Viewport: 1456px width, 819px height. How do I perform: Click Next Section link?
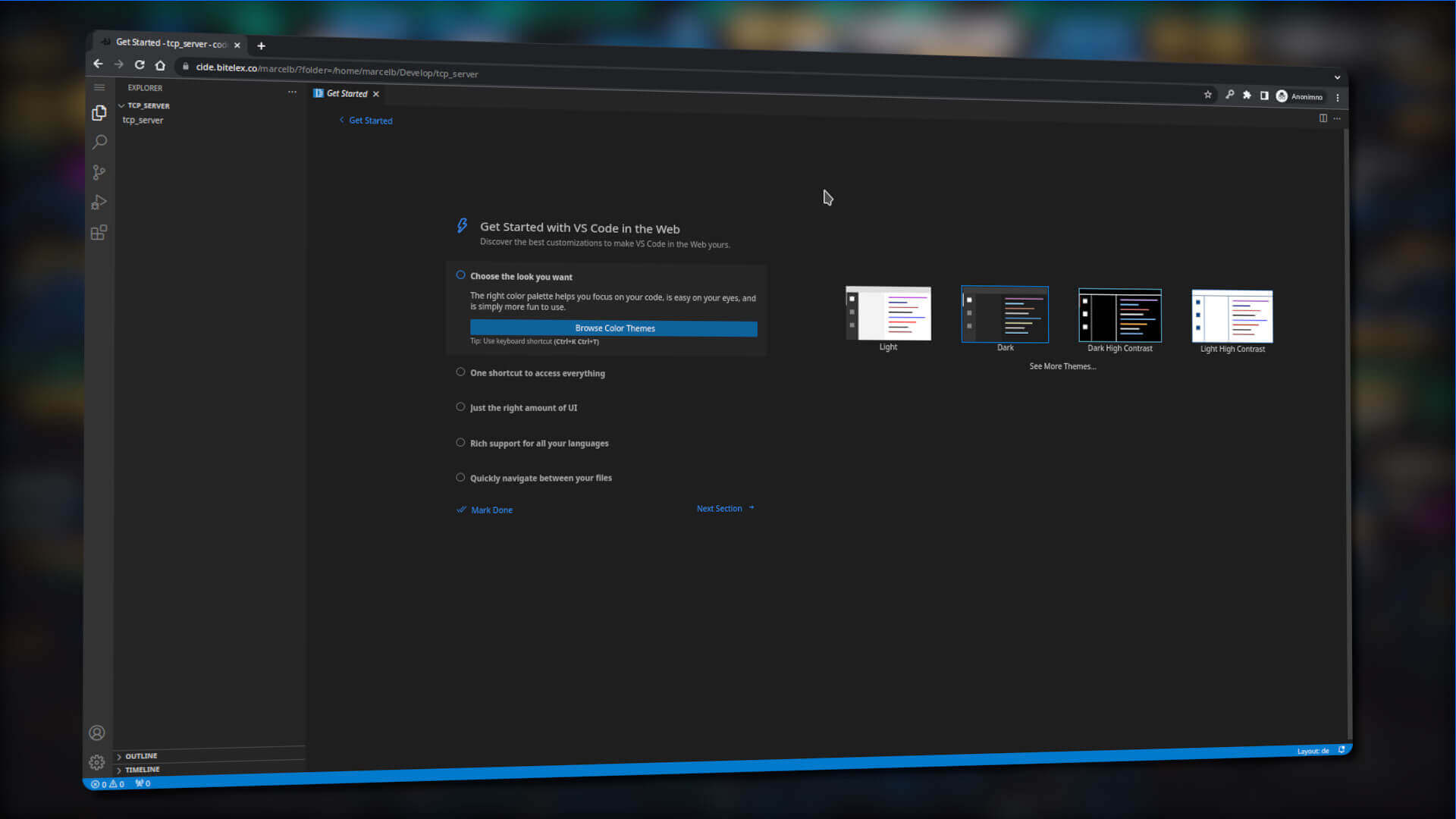pyautogui.click(x=726, y=508)
